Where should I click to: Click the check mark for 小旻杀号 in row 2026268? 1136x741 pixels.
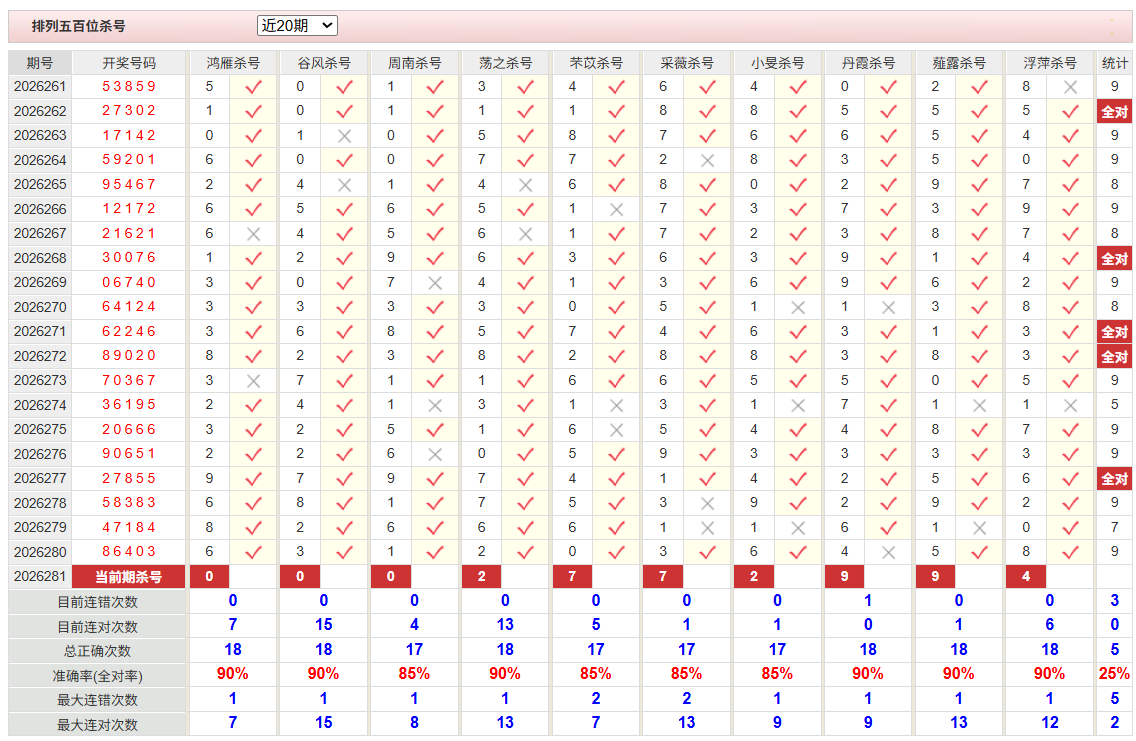point(798,259)
